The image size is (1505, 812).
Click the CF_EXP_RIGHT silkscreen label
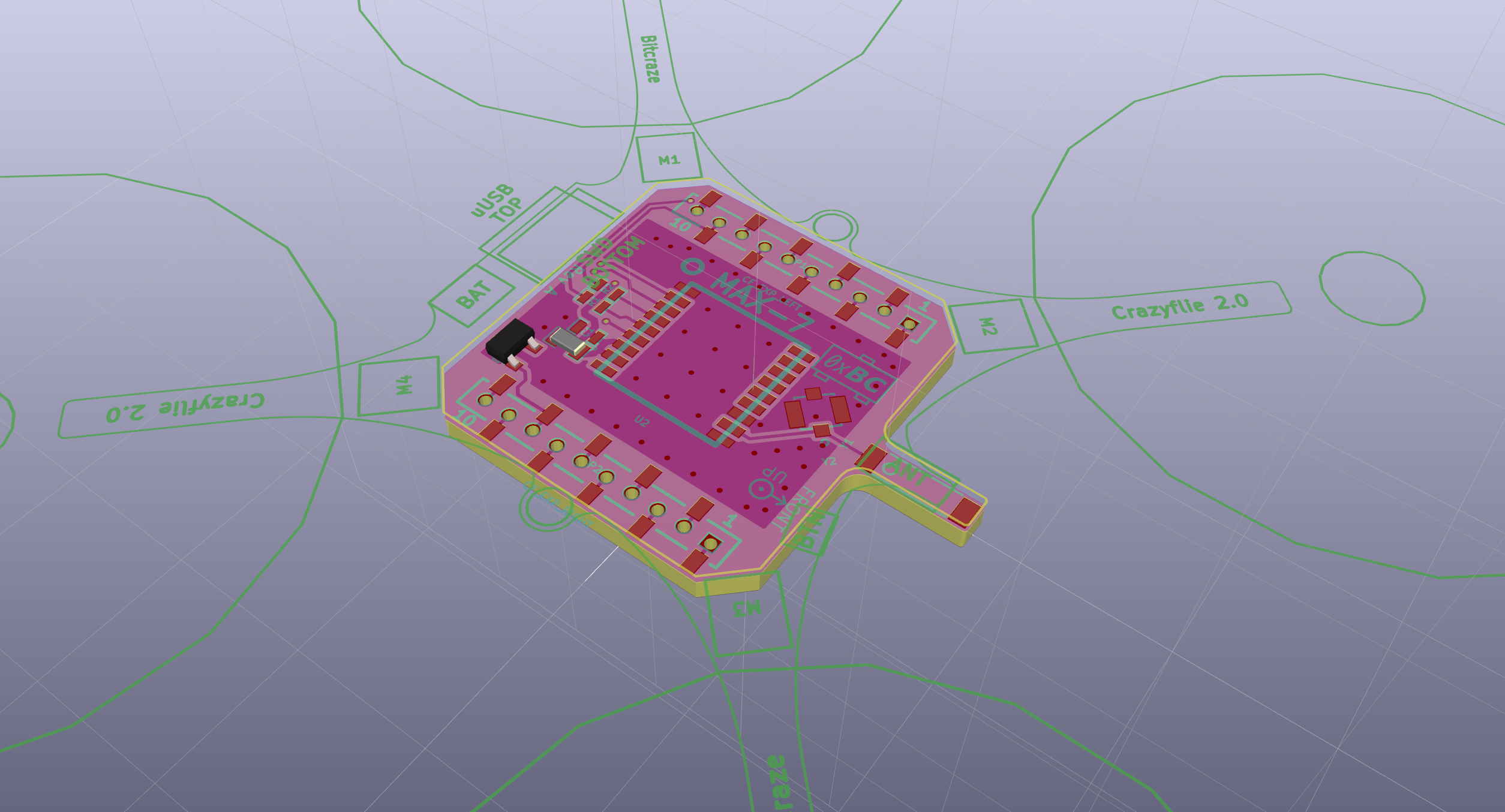[559, 504]
